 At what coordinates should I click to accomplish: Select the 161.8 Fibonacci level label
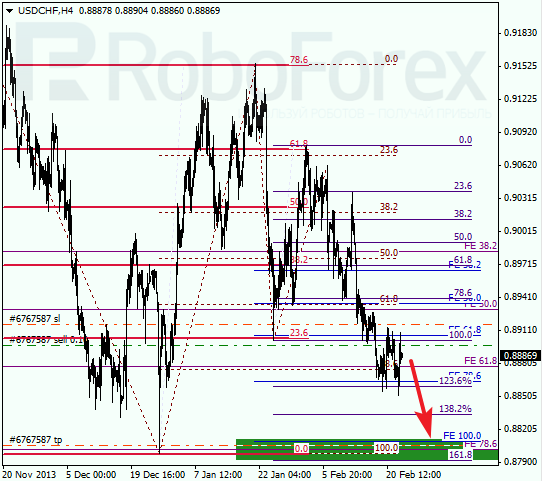[x=460, y=455]
